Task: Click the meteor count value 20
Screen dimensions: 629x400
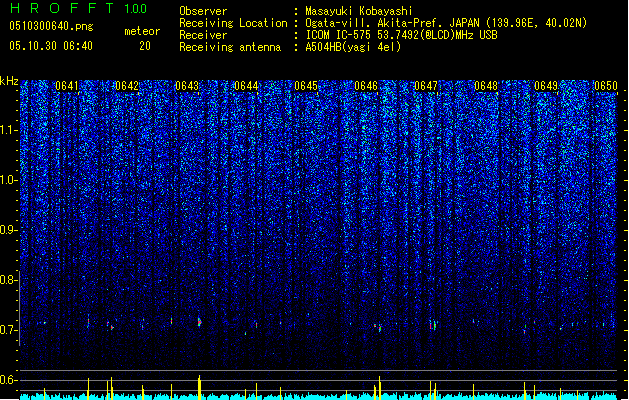Action: pyautogui.click(x=145, y=46)
